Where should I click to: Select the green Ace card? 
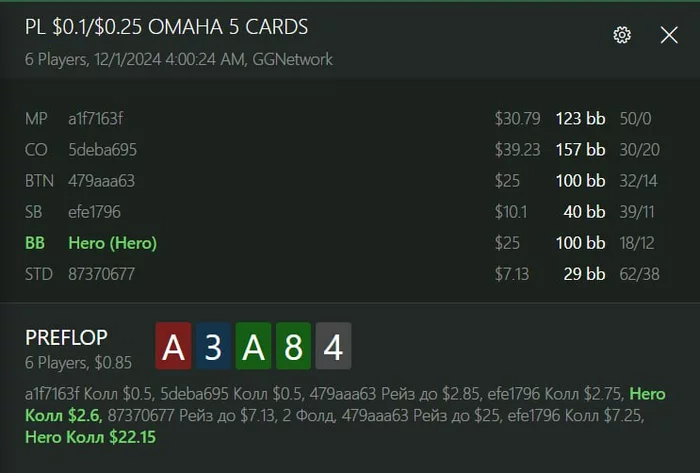(x=253, y=346)
